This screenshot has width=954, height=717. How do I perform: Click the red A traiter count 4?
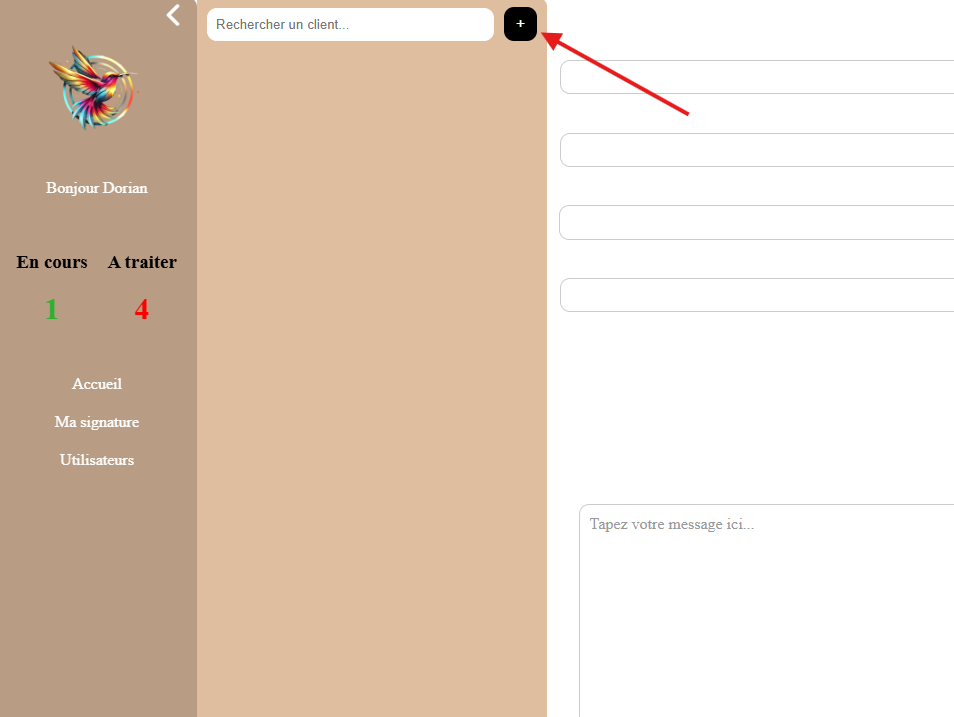click(x=142, y=310)
